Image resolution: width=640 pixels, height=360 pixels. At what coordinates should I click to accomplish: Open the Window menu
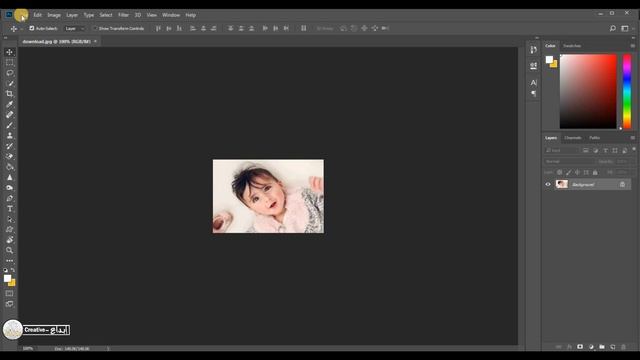click(x=171, y=15)
